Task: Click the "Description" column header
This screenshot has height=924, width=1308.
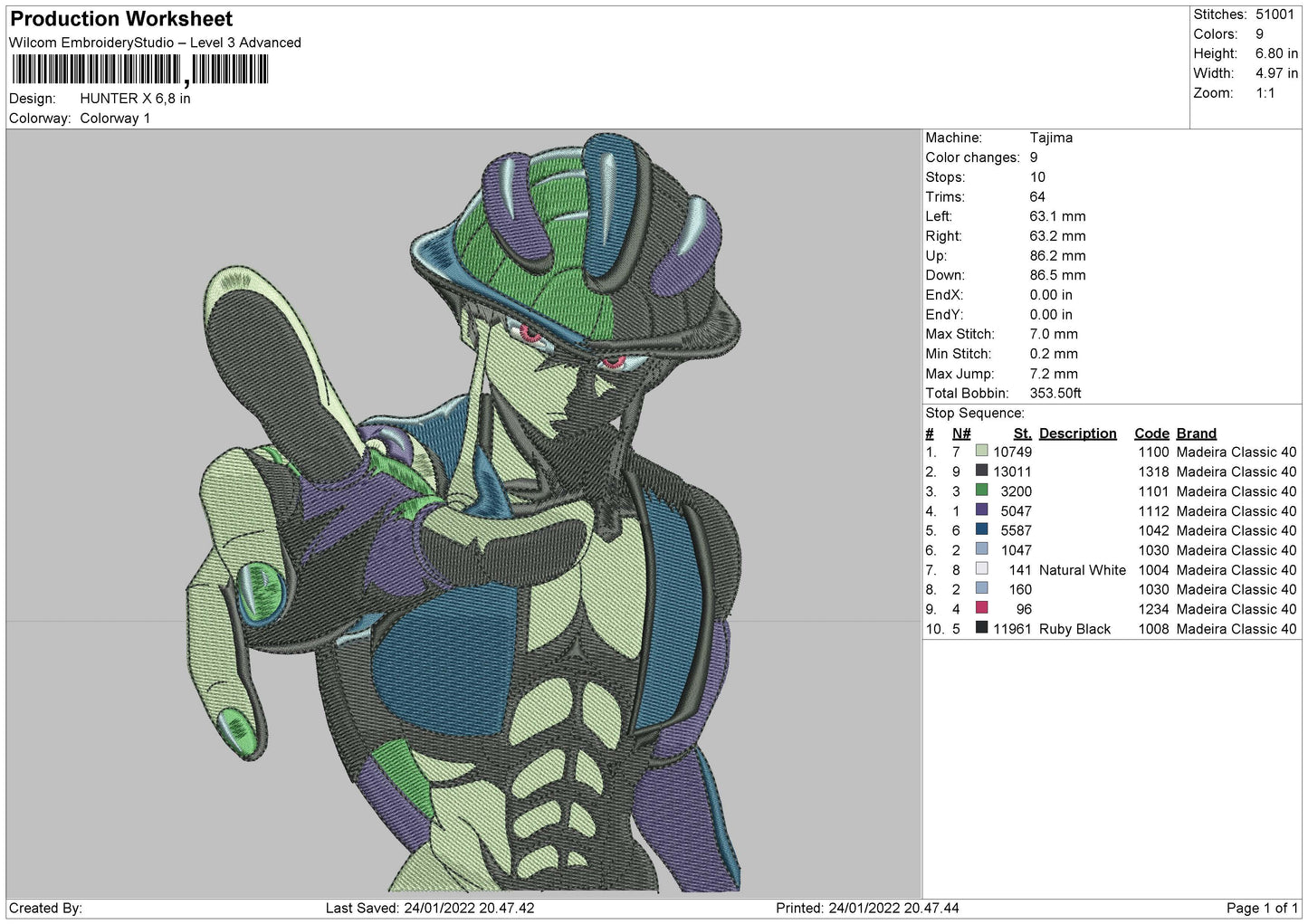Action: pyautogui.click(x=1078, y=433)
